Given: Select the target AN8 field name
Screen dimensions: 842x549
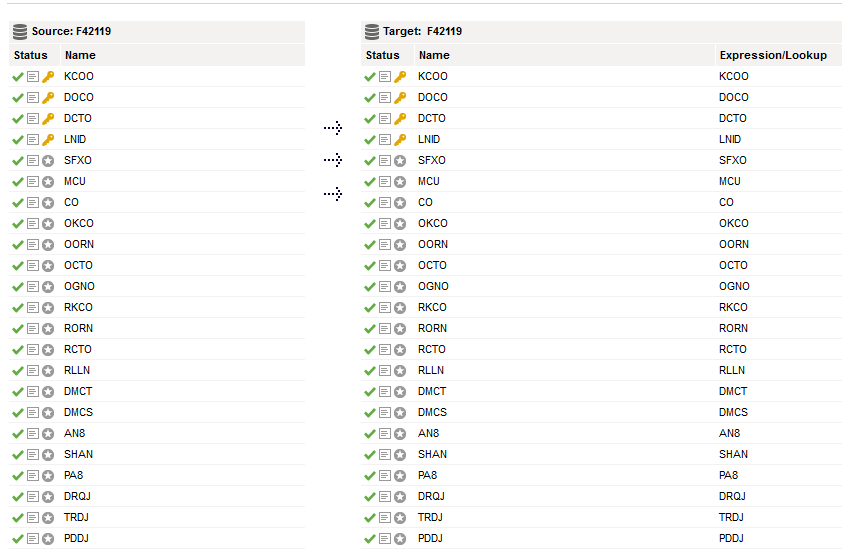Looking at the screenshot, I should pos(429,433).
